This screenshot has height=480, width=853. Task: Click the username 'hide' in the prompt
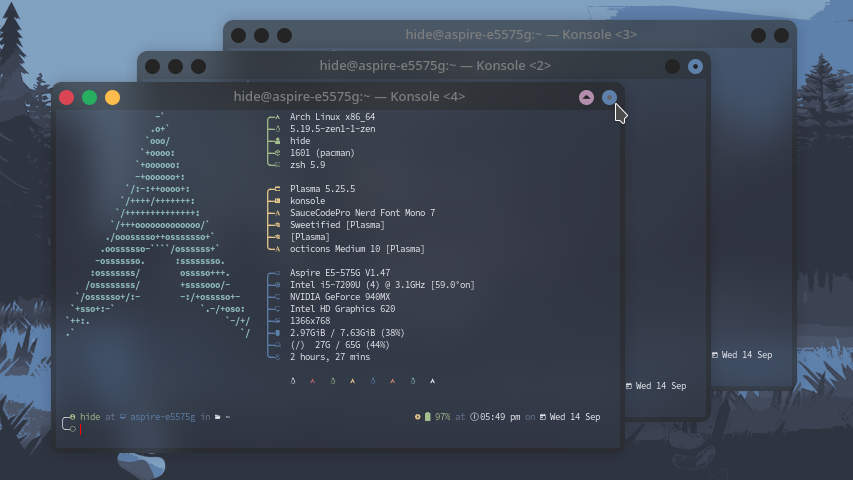(x=90, y=417)
